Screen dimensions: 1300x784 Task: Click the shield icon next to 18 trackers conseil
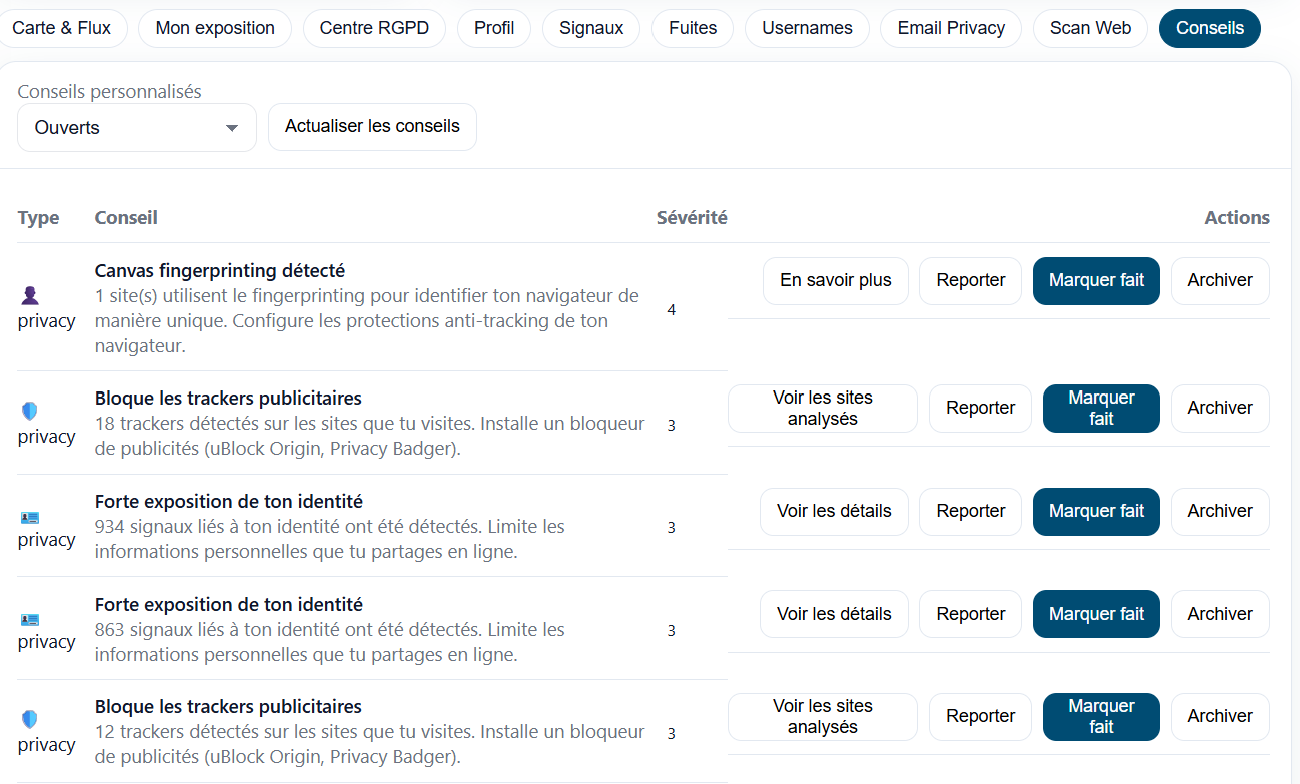[x=29, y=410]
